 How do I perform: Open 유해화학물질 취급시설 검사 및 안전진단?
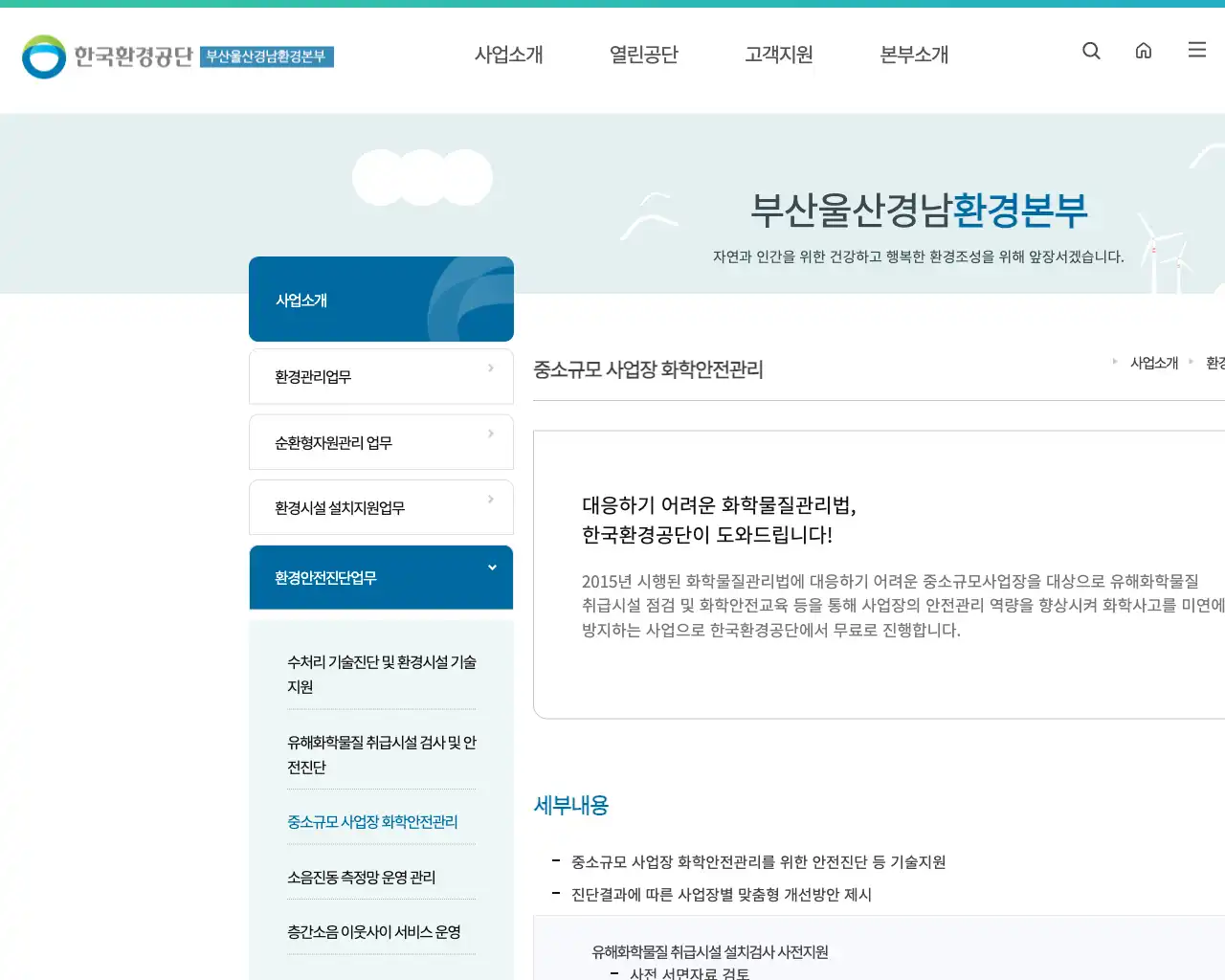[381, 754]
